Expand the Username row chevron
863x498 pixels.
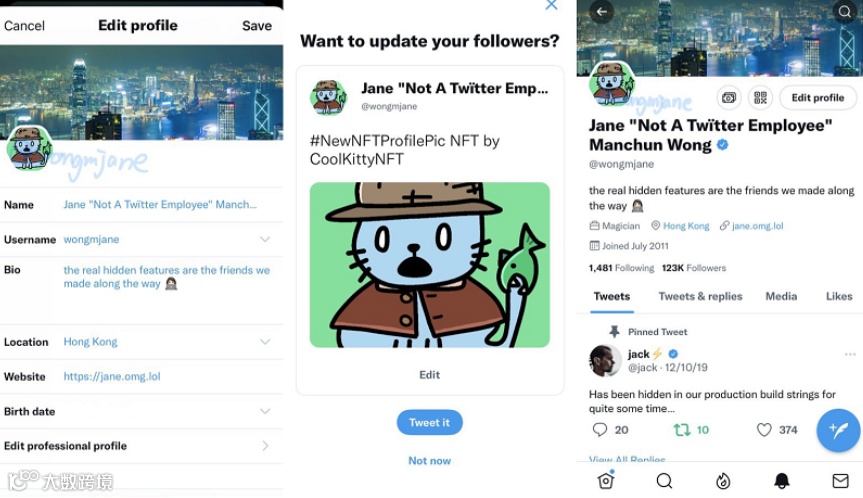pyautogui.click(x=265, y=239)
